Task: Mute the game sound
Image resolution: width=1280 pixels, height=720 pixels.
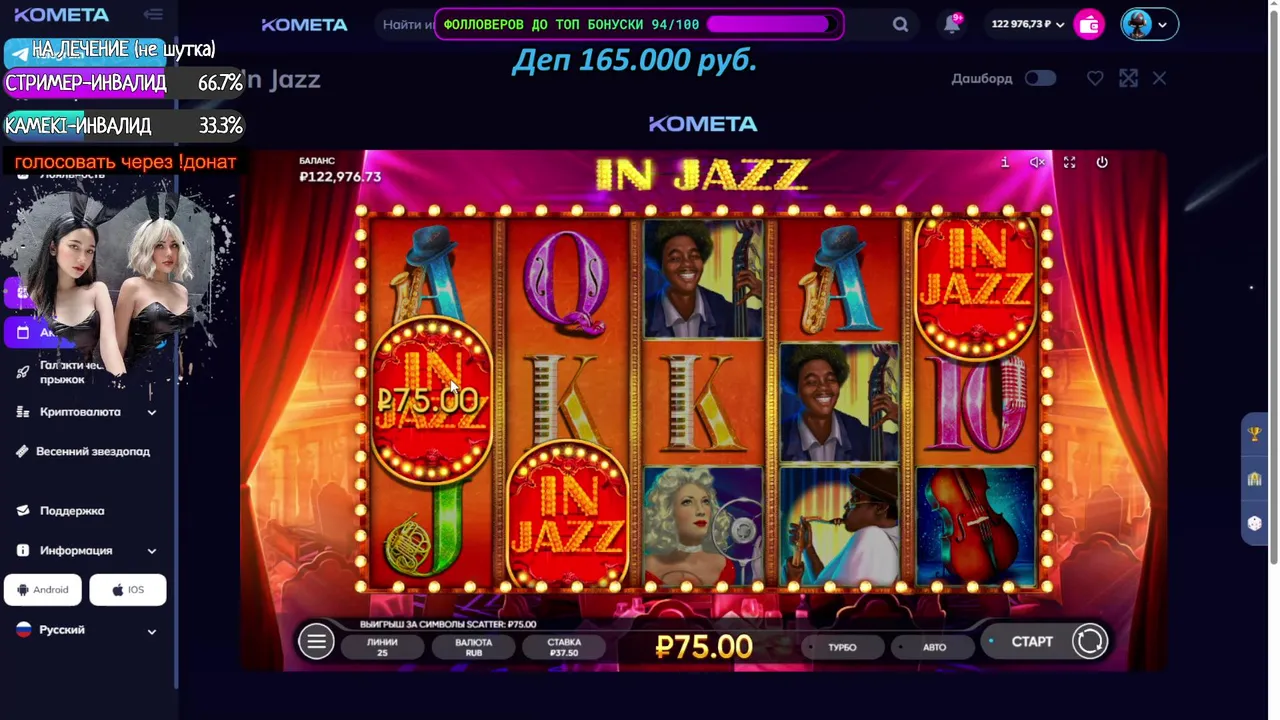Action: click(1038, 162)
